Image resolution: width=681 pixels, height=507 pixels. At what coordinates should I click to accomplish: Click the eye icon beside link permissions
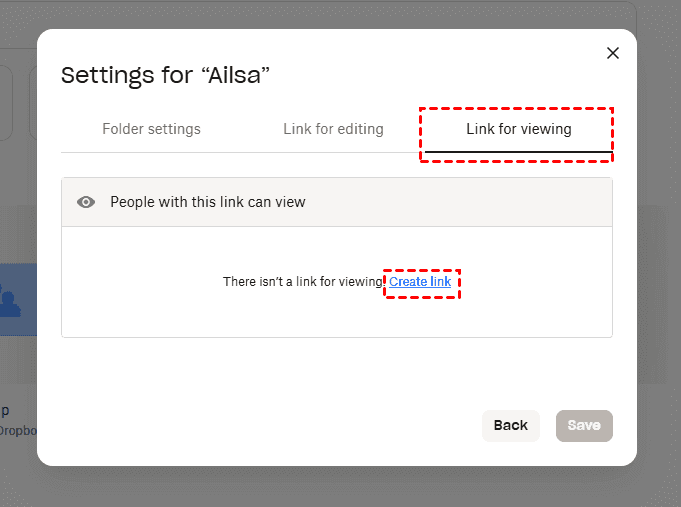(87, 202)
